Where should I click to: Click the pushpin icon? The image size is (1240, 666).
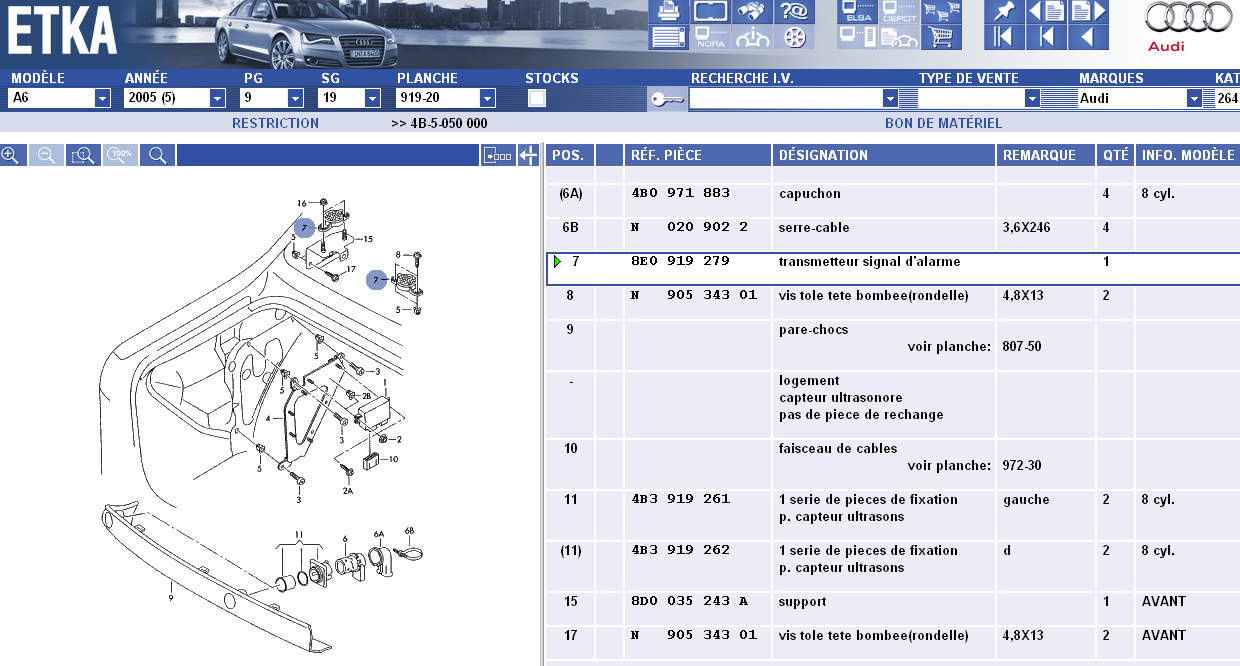point(1004,12)
